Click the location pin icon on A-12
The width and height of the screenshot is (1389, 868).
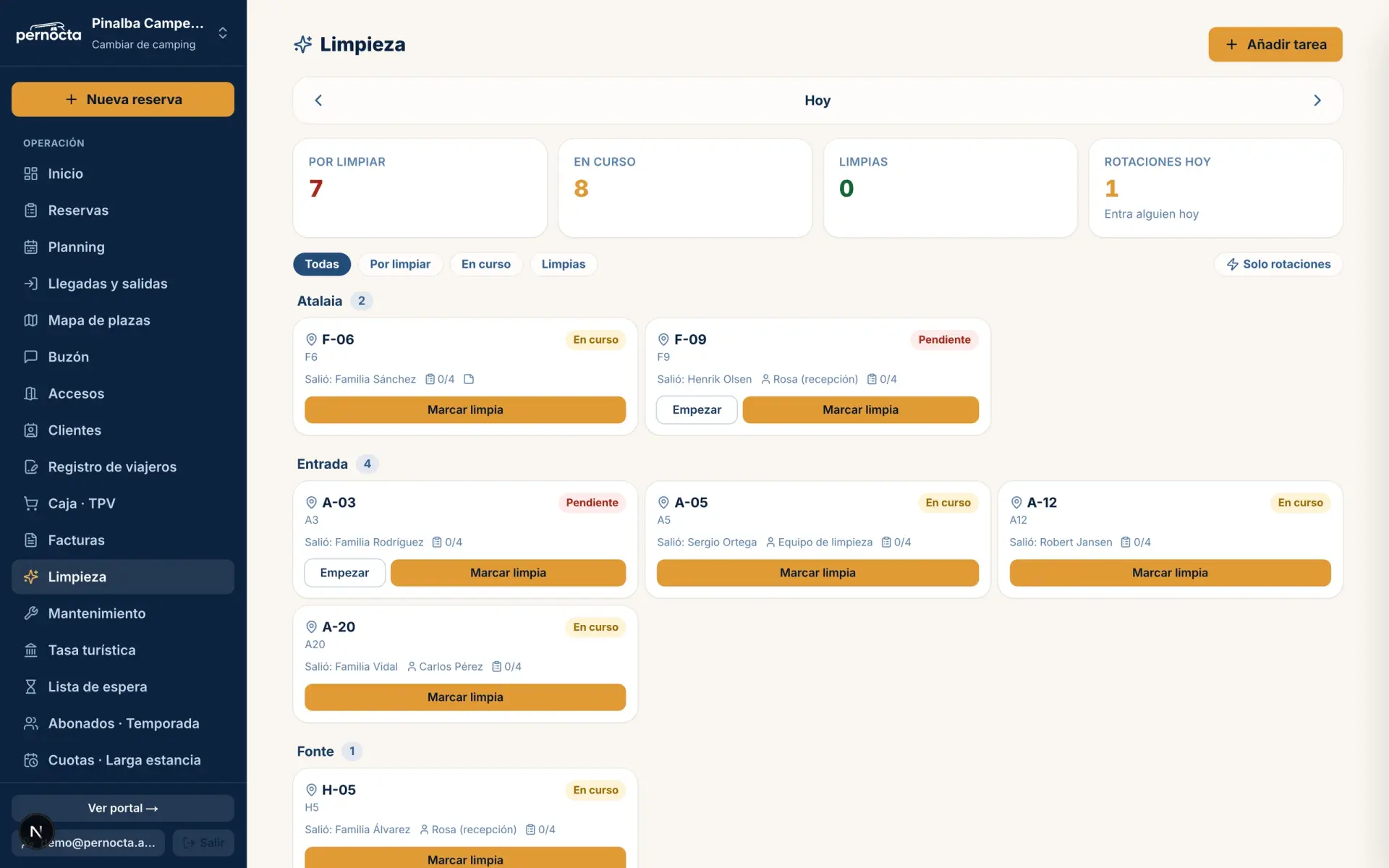click(x=1016, y=503)
